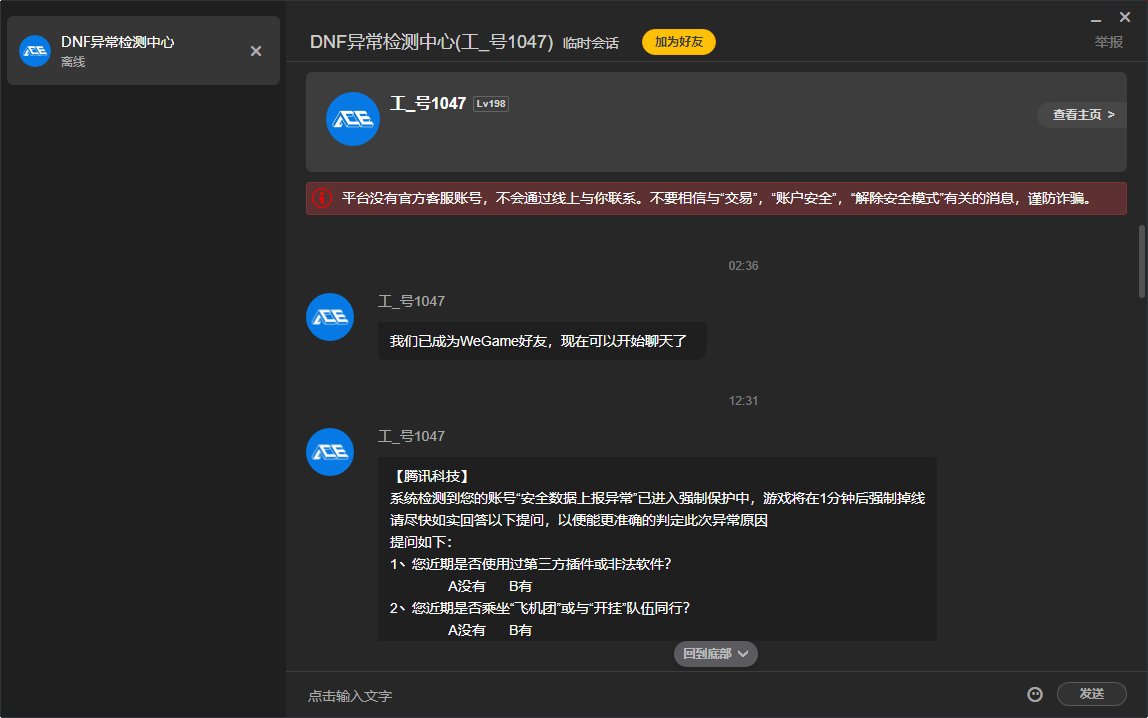Select DNF异常检测中心 chat in sidebar list
Image resolution: width=1148 pixels, height=718 pixels.
tap(144, 51)
